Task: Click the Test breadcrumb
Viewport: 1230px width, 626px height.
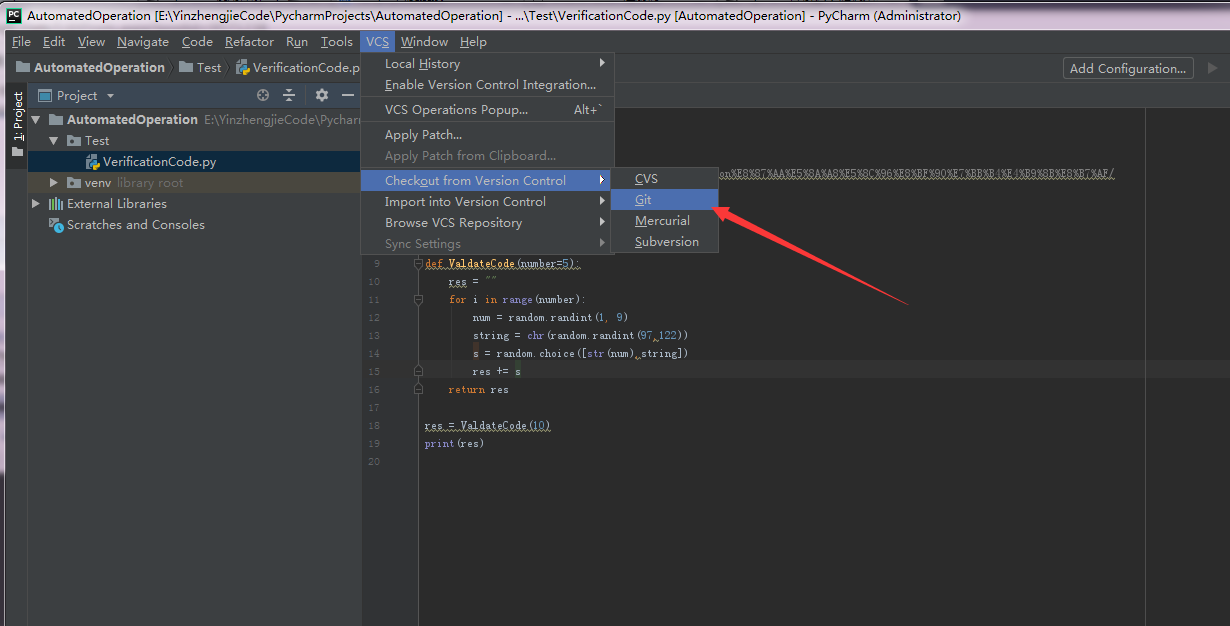Action: (x=201, y=67)
